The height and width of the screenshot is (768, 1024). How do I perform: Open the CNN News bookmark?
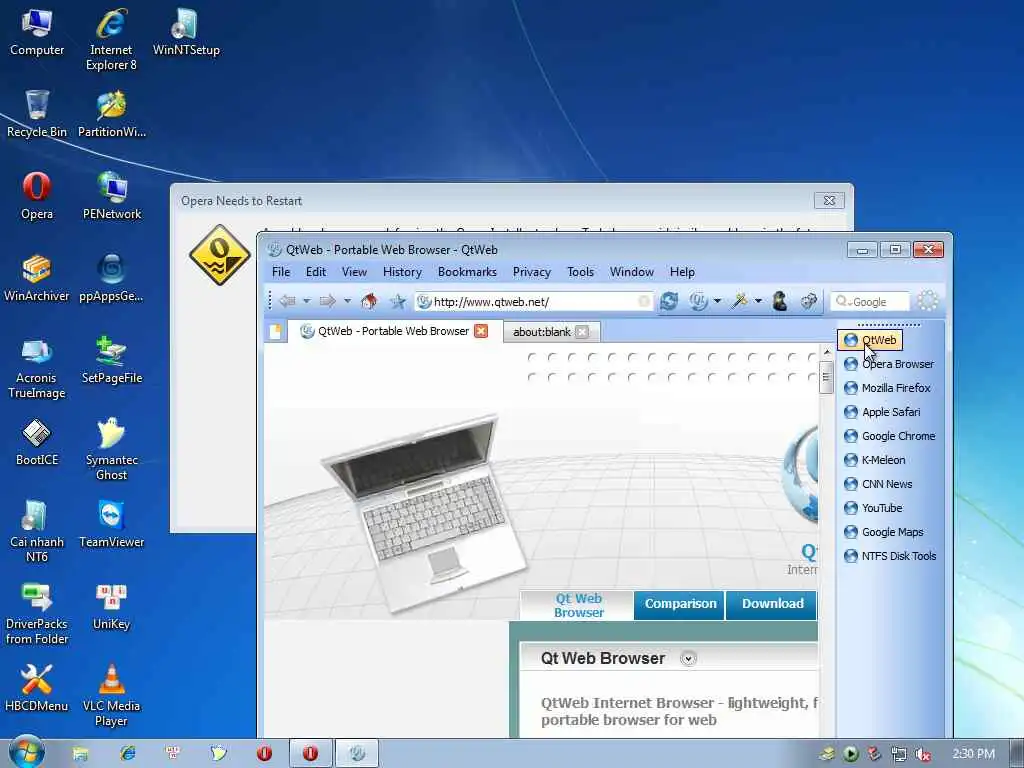878,484
